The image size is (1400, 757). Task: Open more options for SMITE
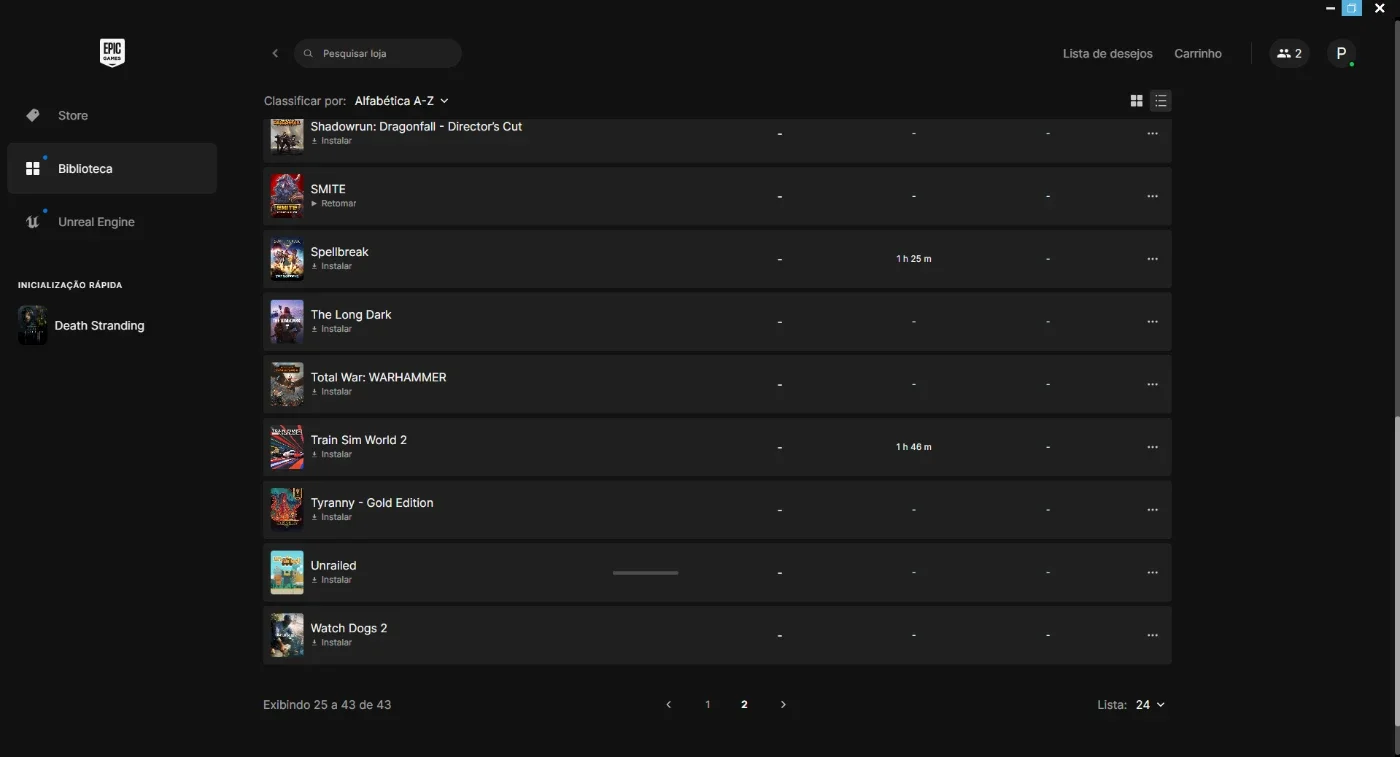coord(1152,196)
